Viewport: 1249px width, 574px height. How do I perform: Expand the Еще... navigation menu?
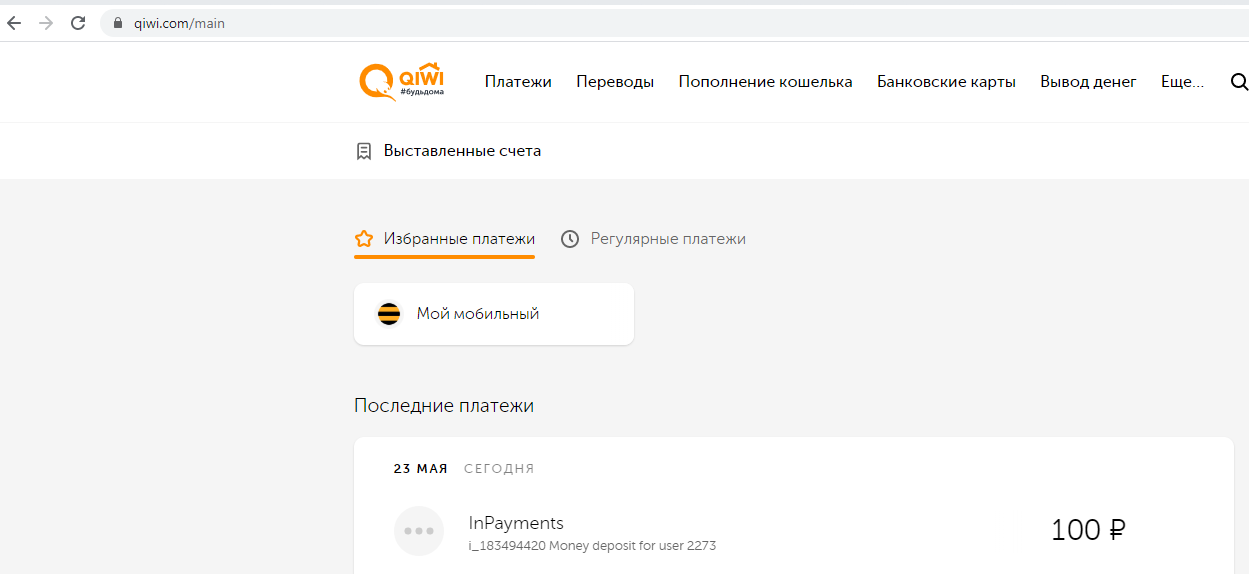point(1182,82)
